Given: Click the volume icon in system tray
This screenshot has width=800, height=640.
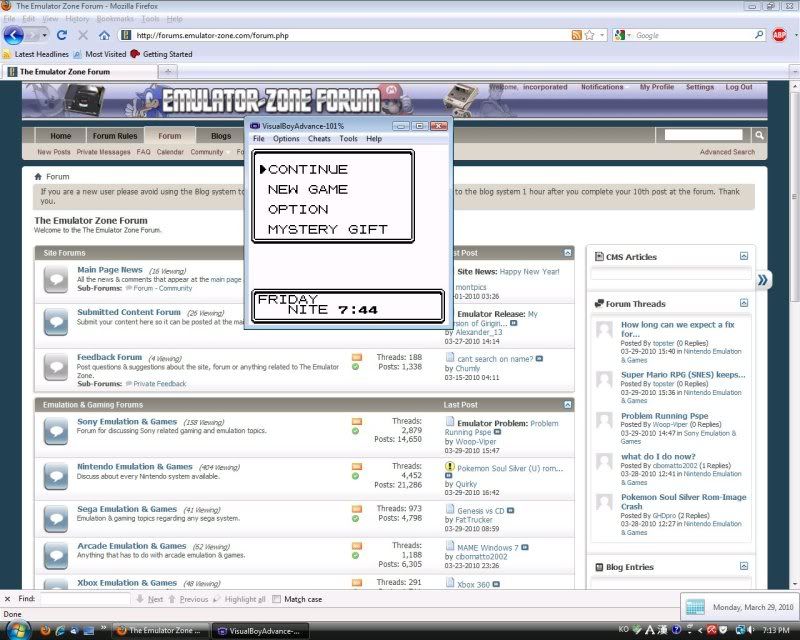Looking at the screenshot, I should [x=753, y=630].
